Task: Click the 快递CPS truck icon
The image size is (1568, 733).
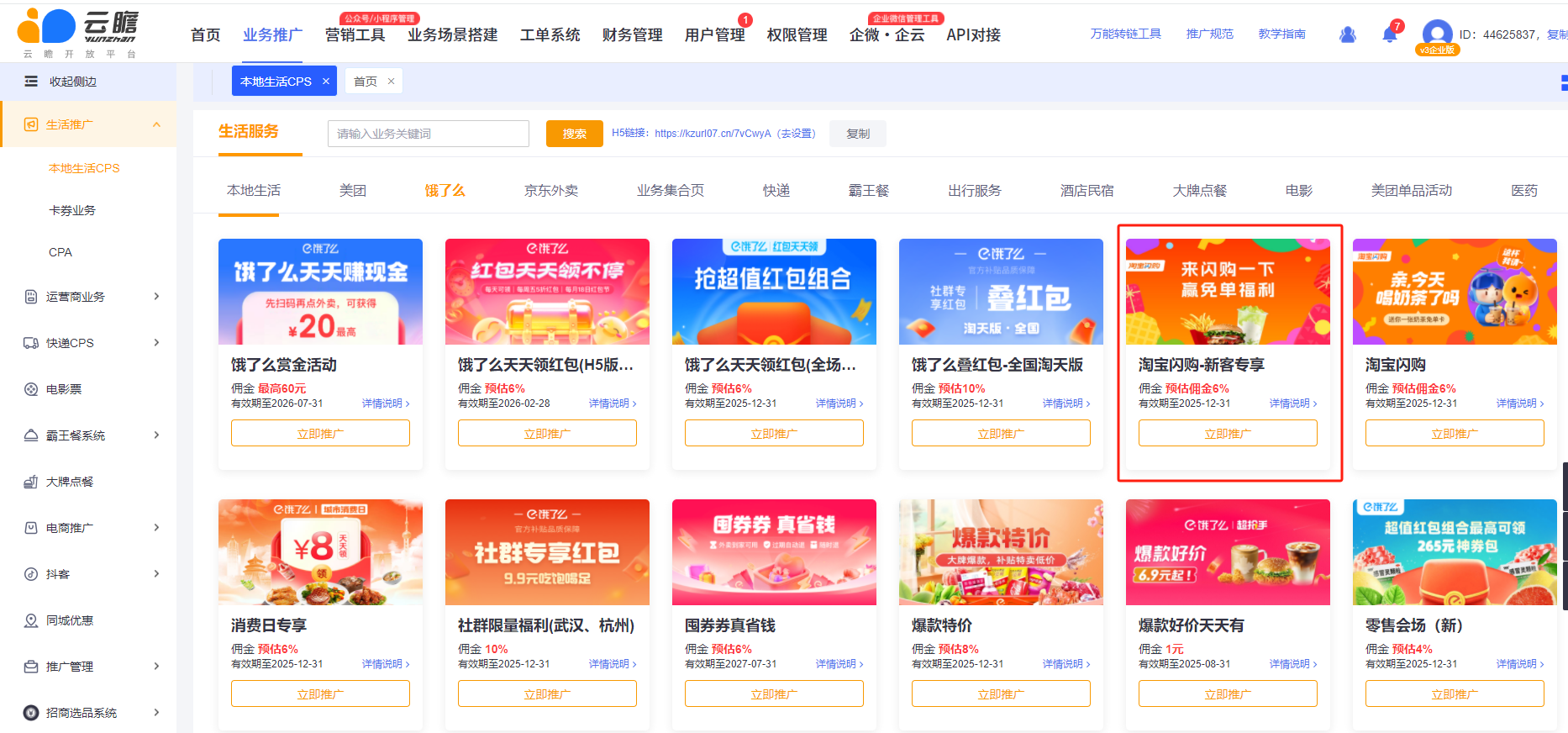Action: pyautogui.click(x=31, y=343)
